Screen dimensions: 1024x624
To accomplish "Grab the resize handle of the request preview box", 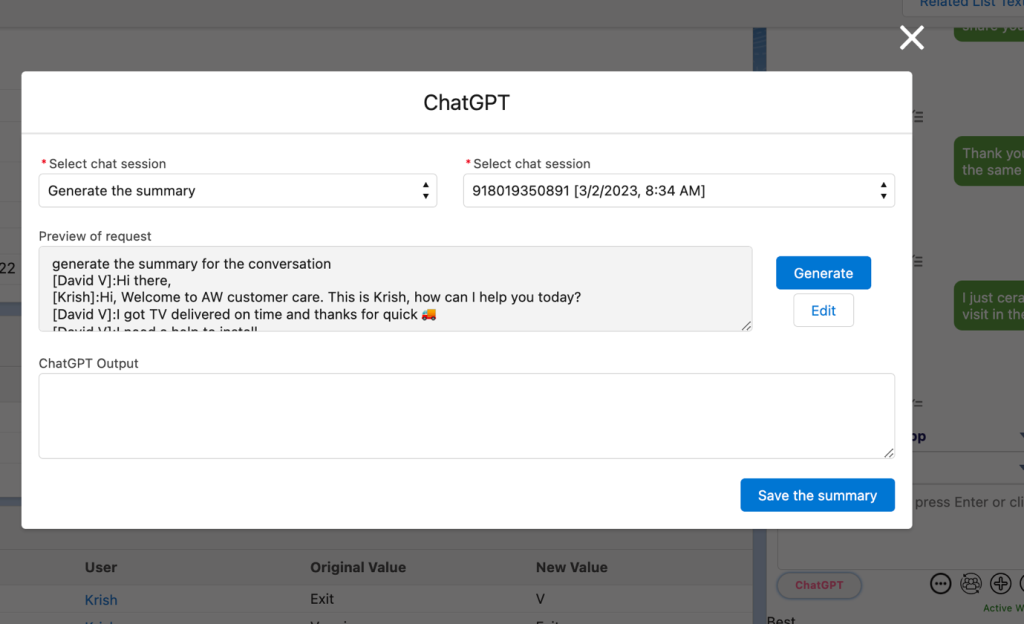I will tap(747, 325).
